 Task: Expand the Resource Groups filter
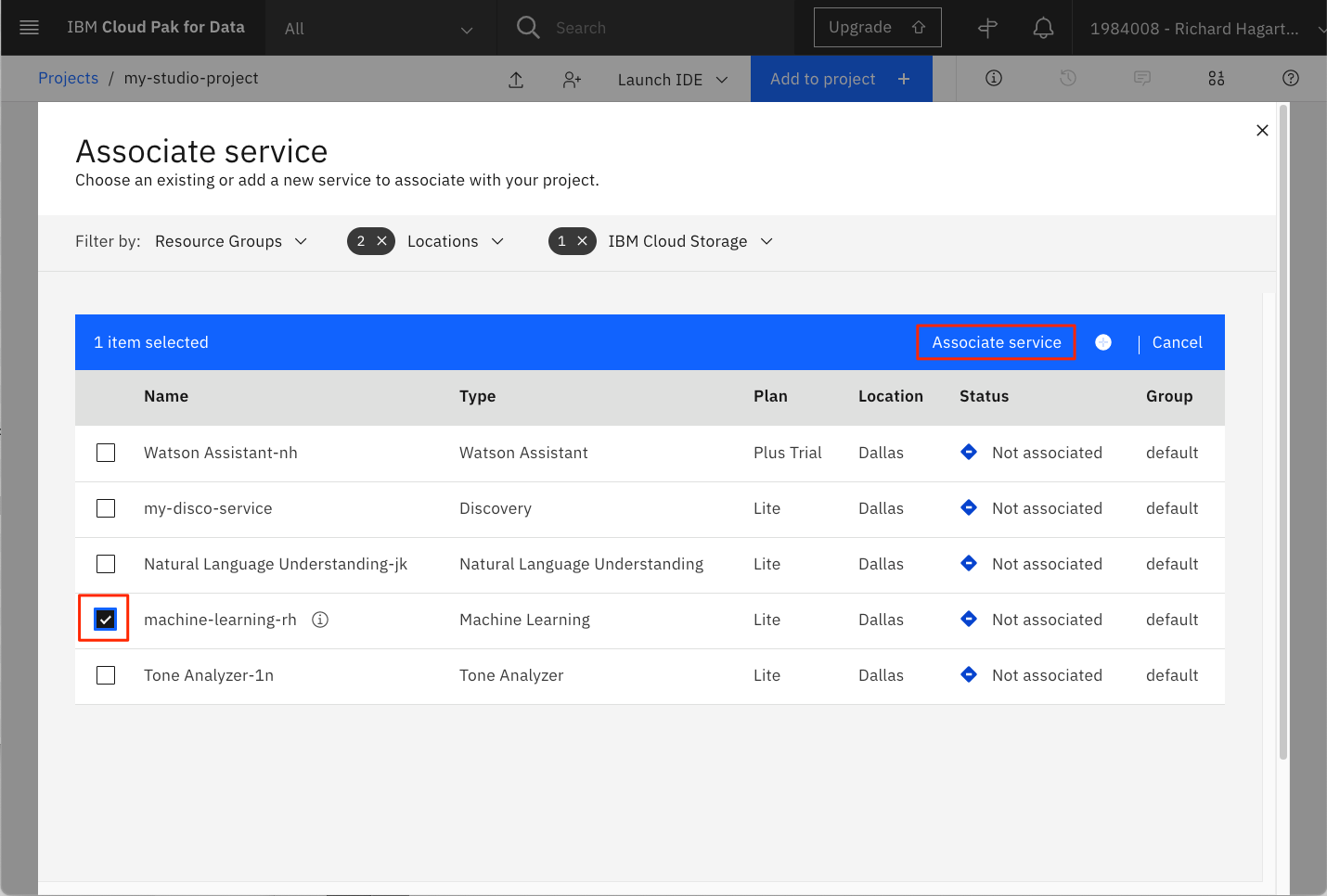click(231, 241)
